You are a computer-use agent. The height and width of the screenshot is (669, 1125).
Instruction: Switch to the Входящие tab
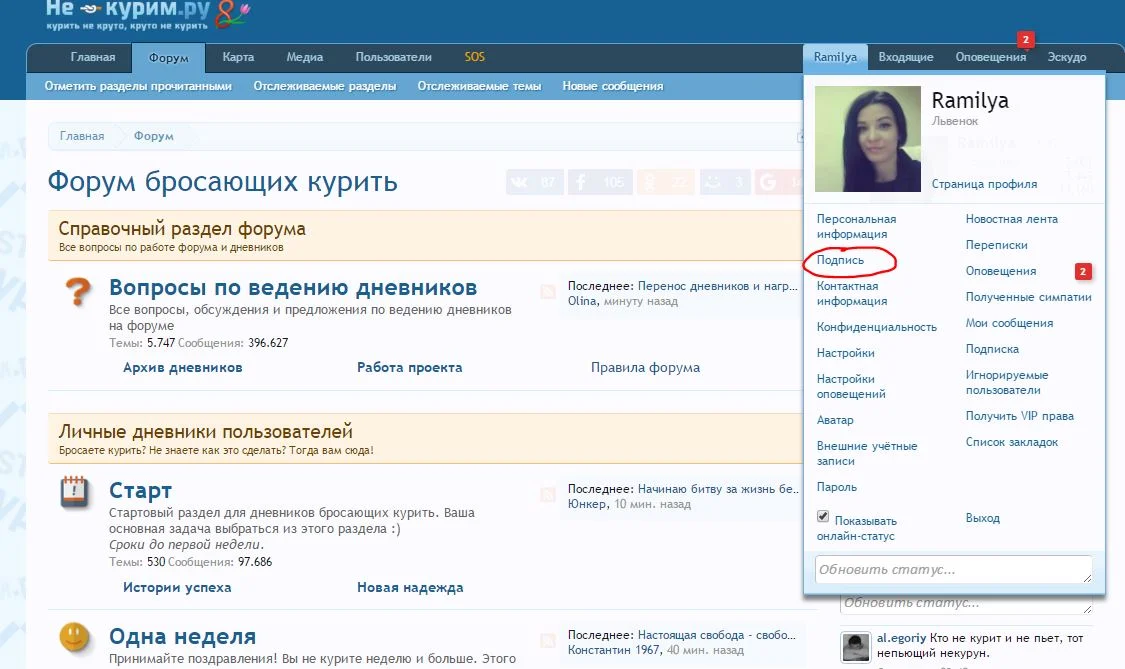[906, 57]
